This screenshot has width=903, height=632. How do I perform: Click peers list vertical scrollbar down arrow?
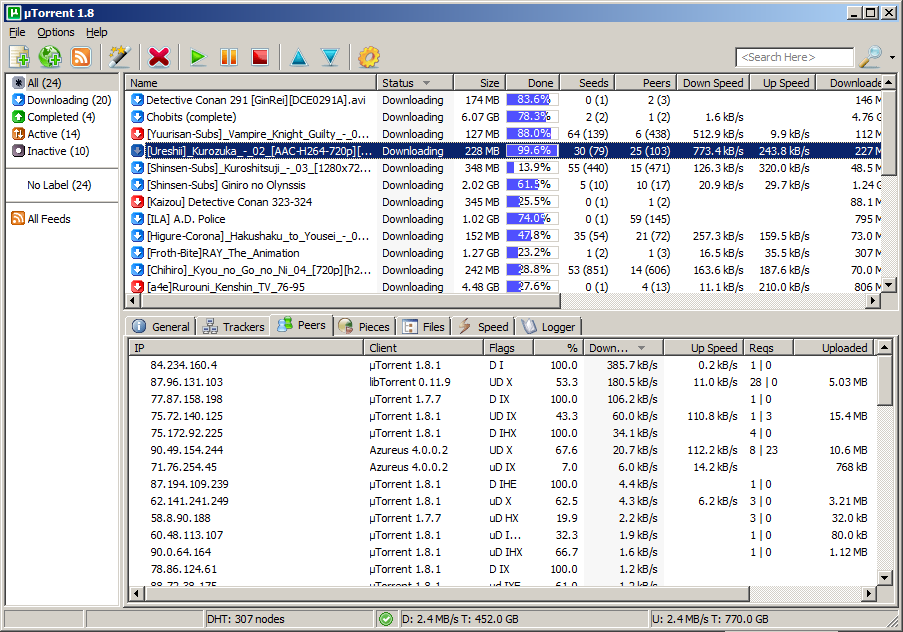click(x=885, y=577)
